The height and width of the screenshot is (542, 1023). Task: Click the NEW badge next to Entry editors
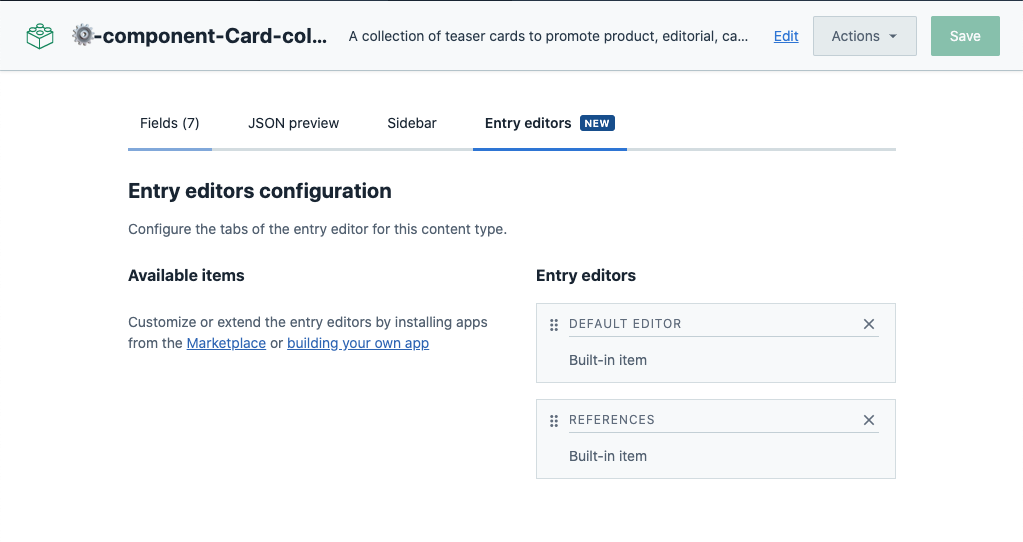point(597,123)
